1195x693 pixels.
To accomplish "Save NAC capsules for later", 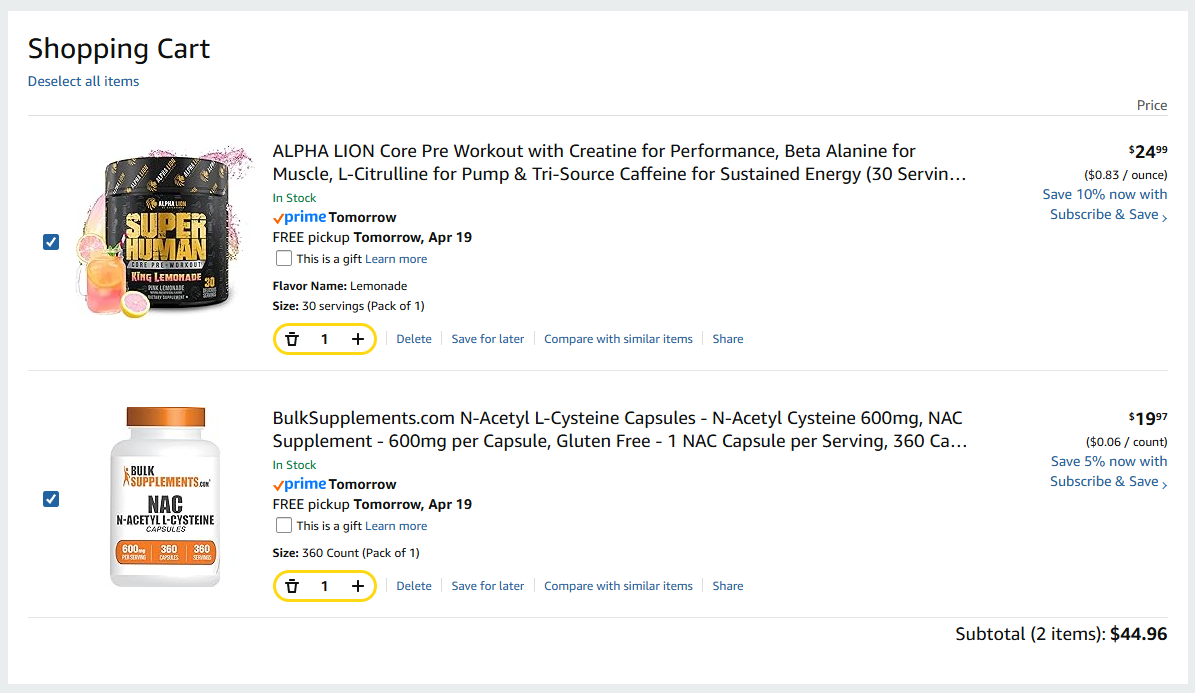I will [x=487, y=586].
